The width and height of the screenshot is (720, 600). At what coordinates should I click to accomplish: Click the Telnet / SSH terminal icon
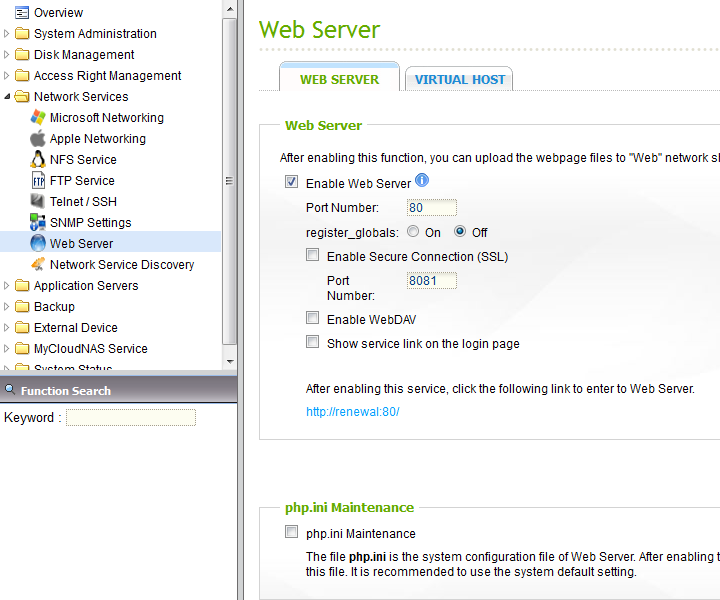tap(38, 202)
